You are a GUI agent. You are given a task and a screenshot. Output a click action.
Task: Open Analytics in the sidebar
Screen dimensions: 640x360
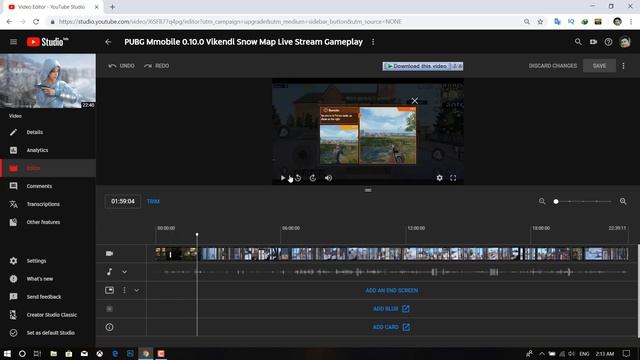tap(48, 150)
